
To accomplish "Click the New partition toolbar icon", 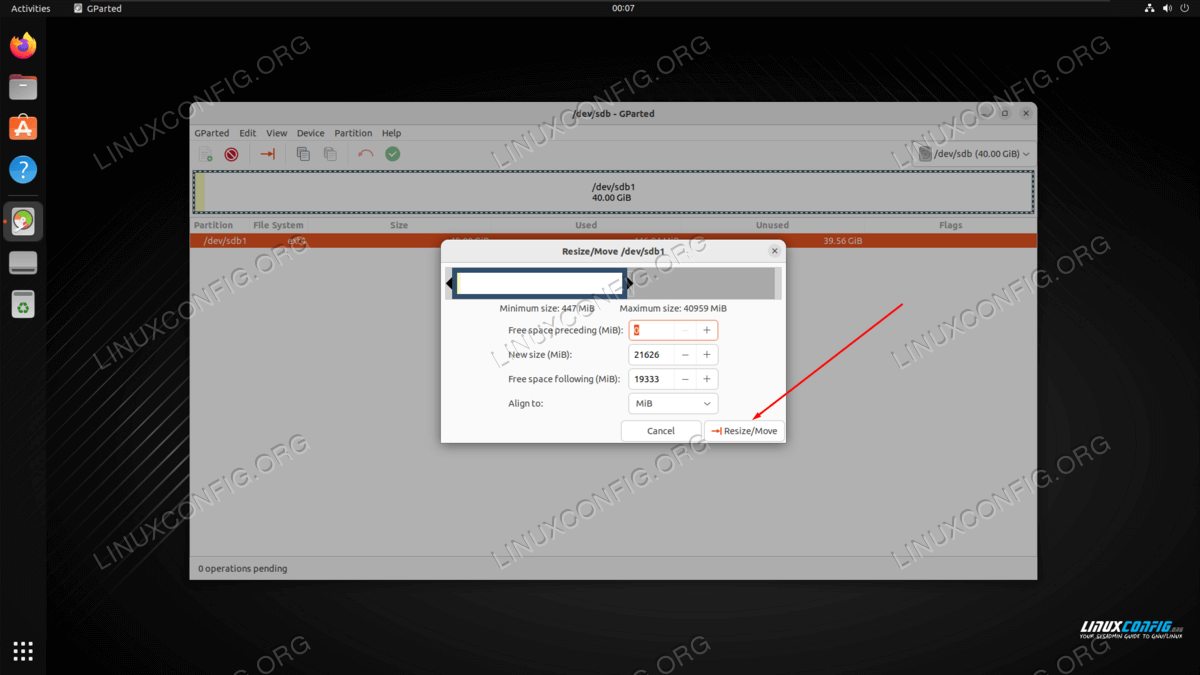I will tap(206, 154).
